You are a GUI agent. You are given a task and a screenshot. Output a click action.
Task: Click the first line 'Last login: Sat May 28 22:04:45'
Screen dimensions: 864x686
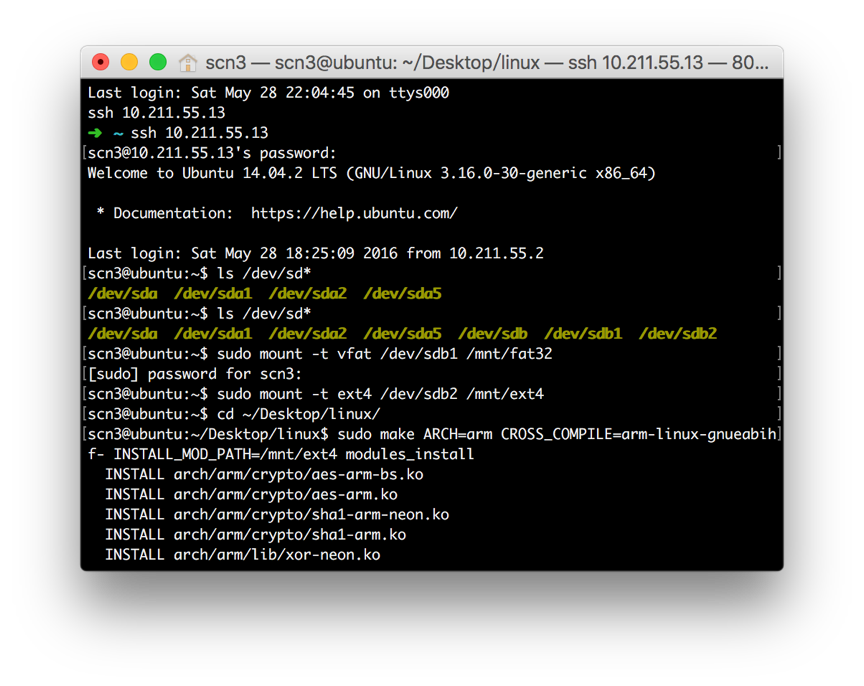click(268, 93)
